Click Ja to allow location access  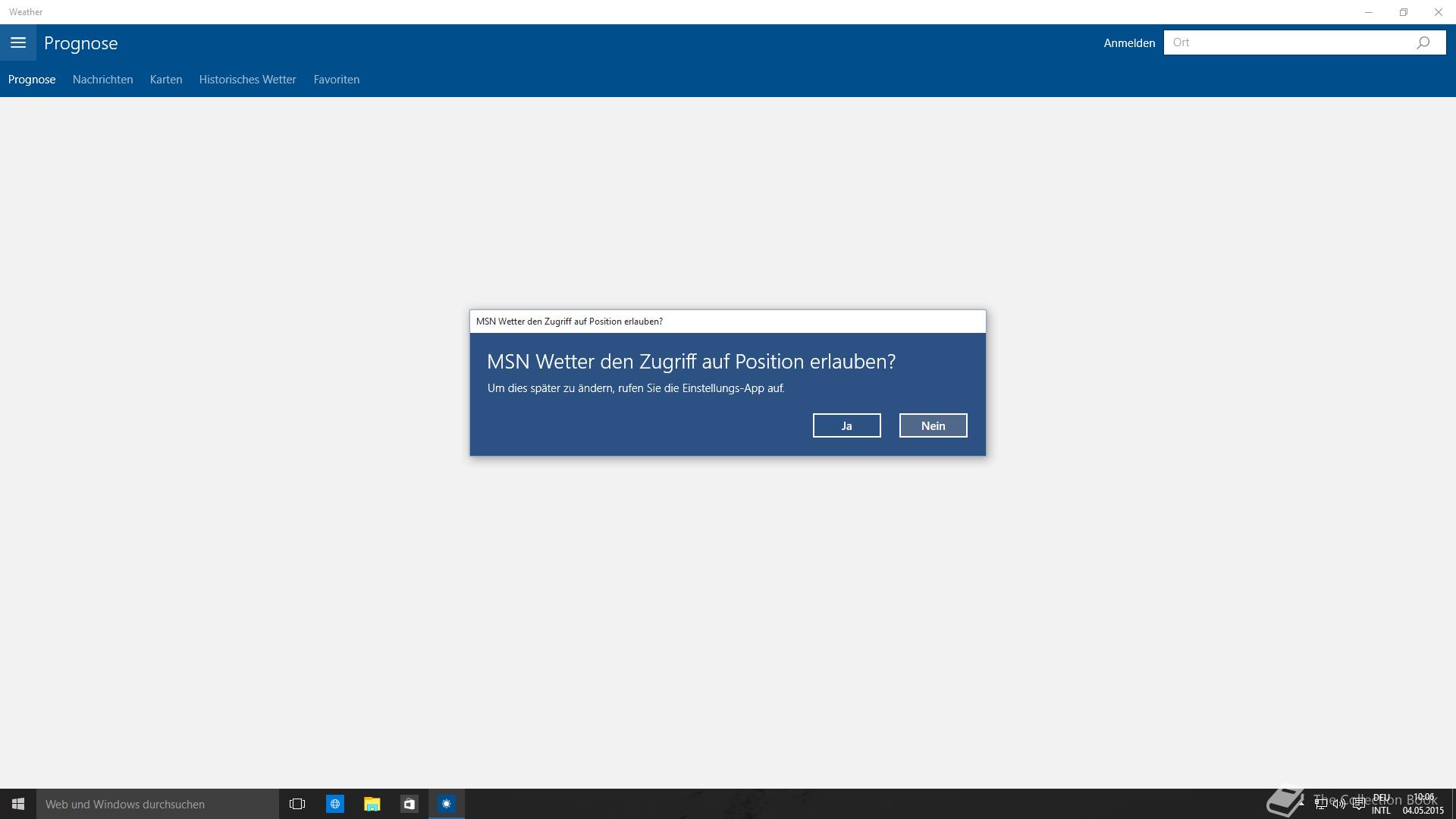pos(846,425)
